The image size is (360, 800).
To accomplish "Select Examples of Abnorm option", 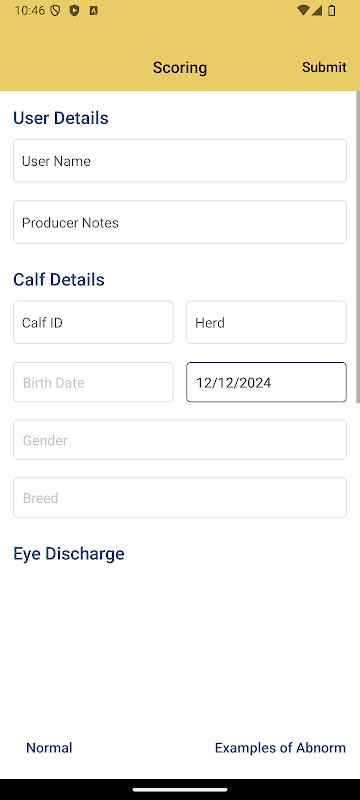I will pos(280,748).
